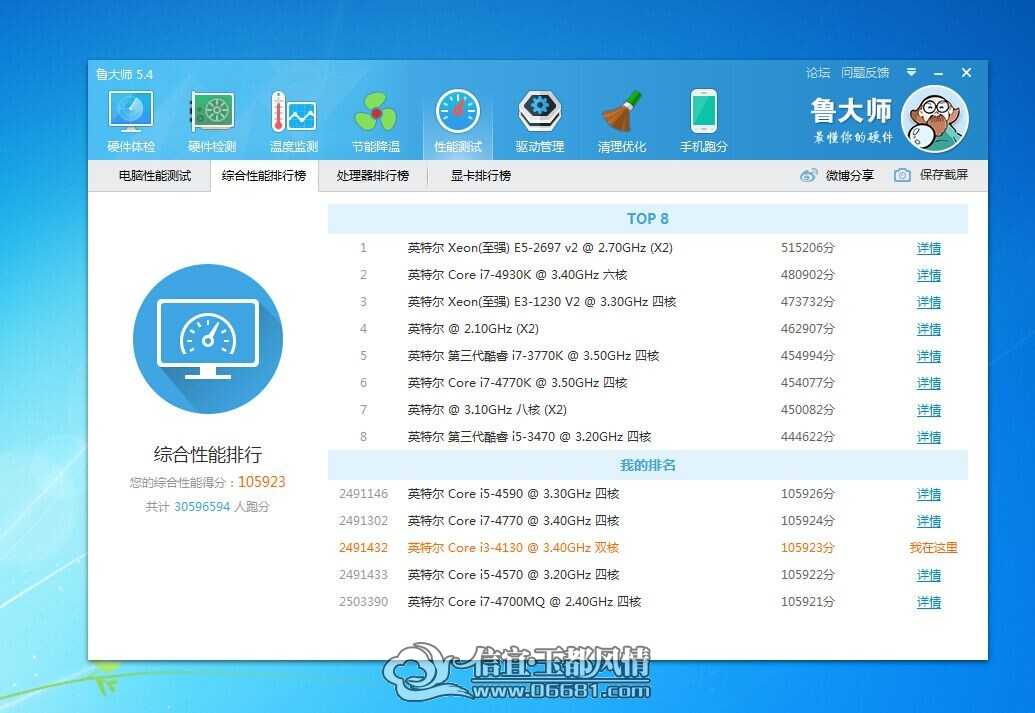This screenshot has height=713, width=1035.
Task: Open the 节能降温 fan cooling icon
Action: (x=376, y=111)
